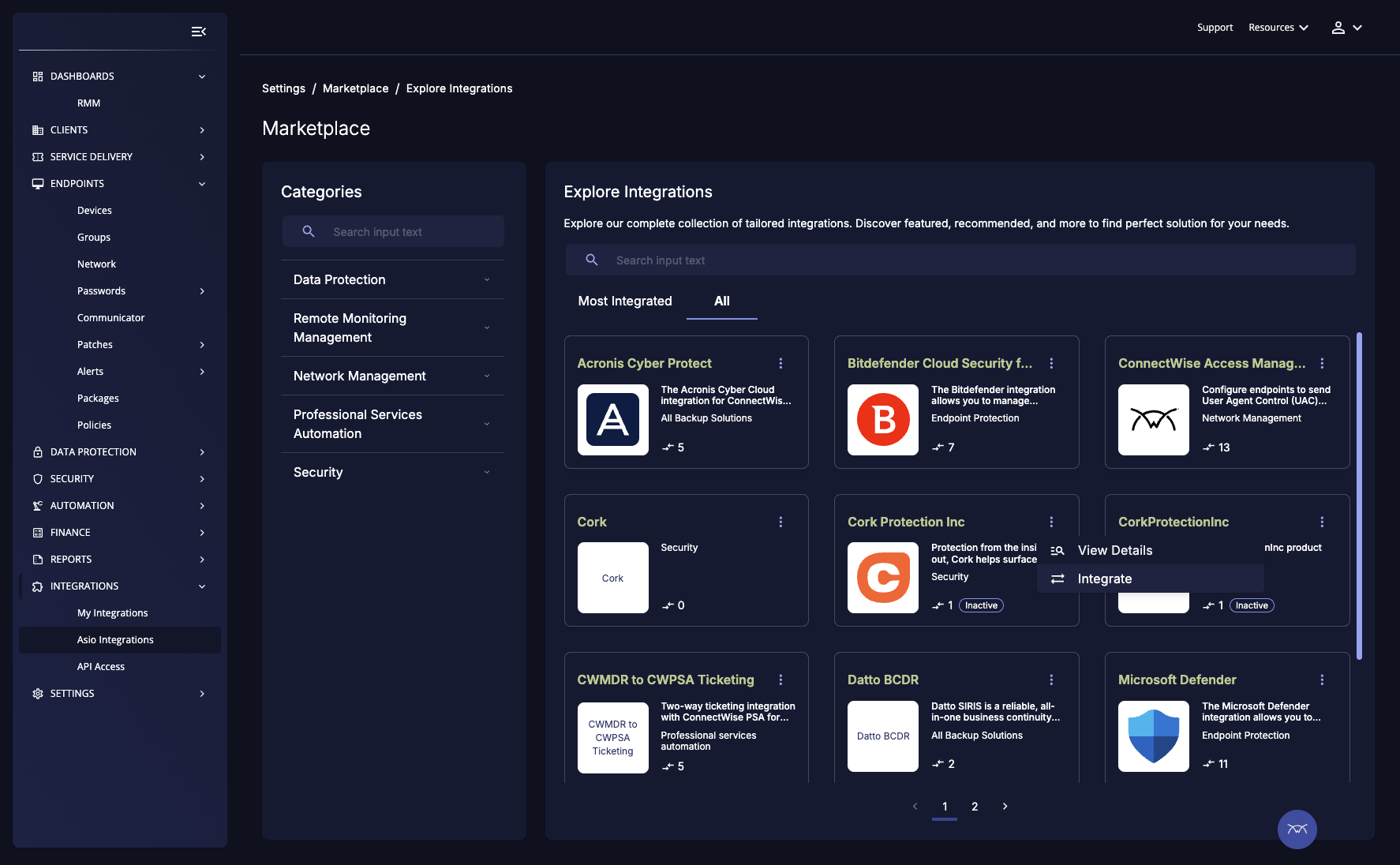Image resolution: width=1400 pixels, height=865 pixels.
Task: Go to page 2 of integrations
Action: coord(975,807)
